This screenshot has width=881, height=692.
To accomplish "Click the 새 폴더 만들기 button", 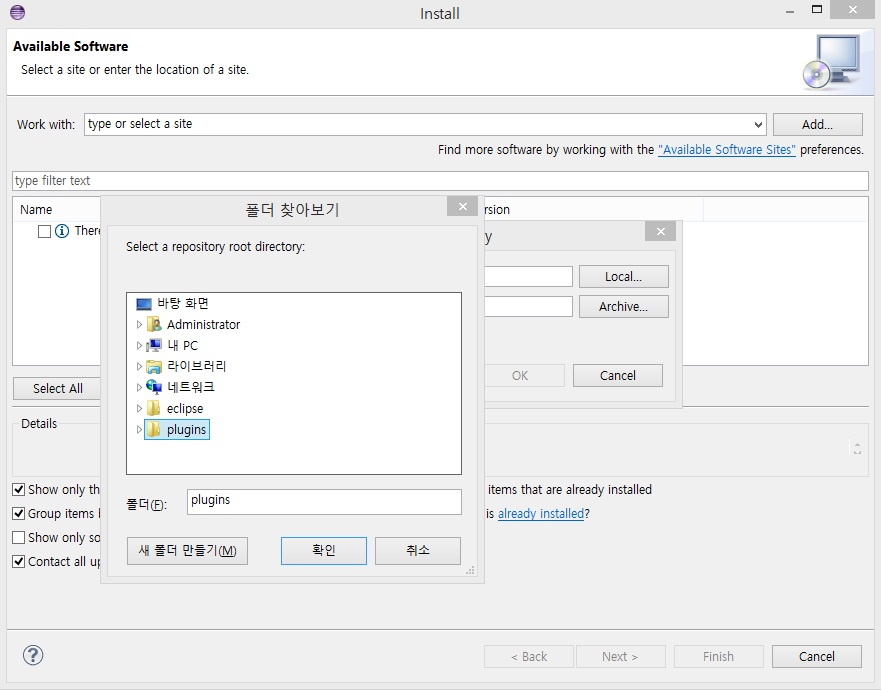I will (187, 551).
